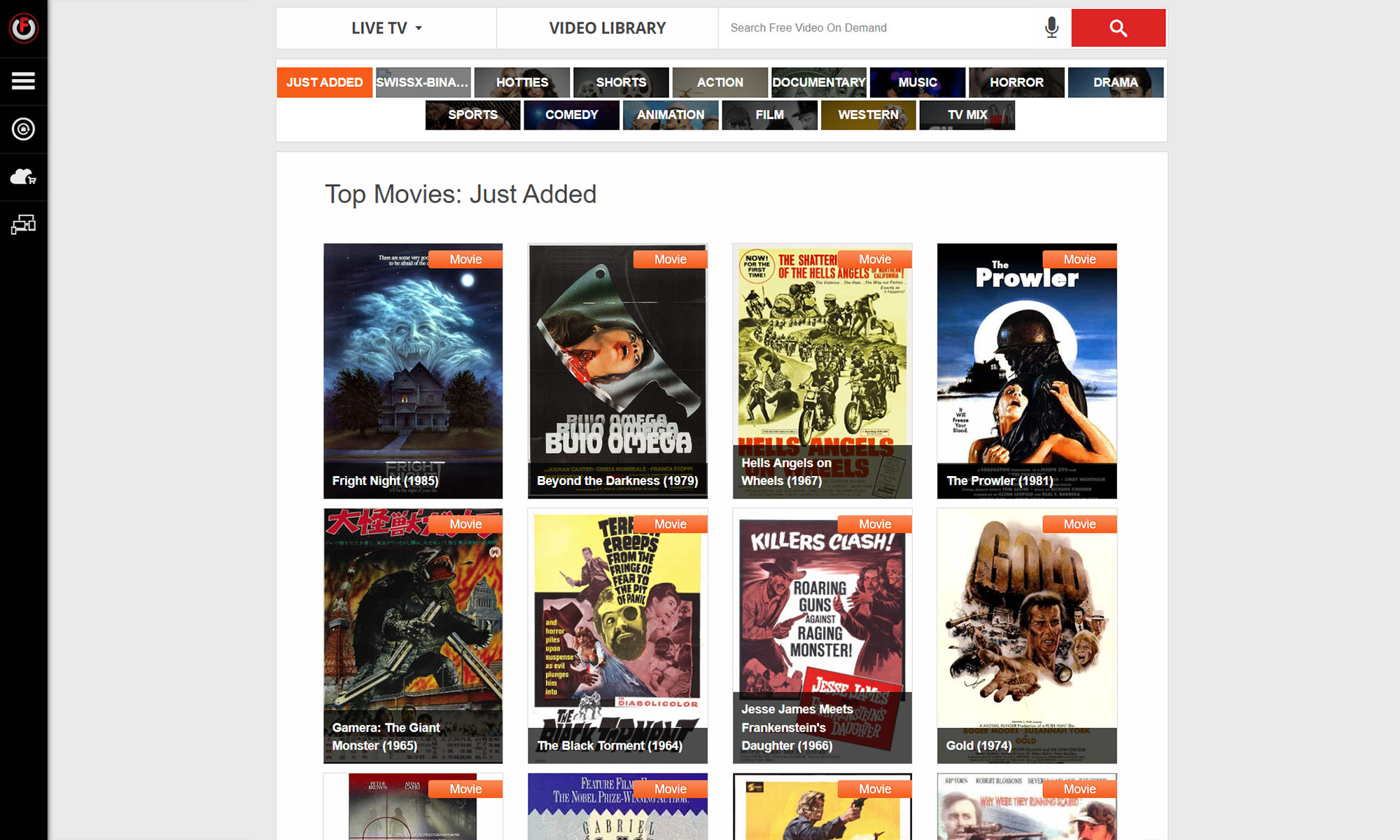Open Hells Angels on Wheels (1967) poster
1400x840 pixels.
point(822,371)
